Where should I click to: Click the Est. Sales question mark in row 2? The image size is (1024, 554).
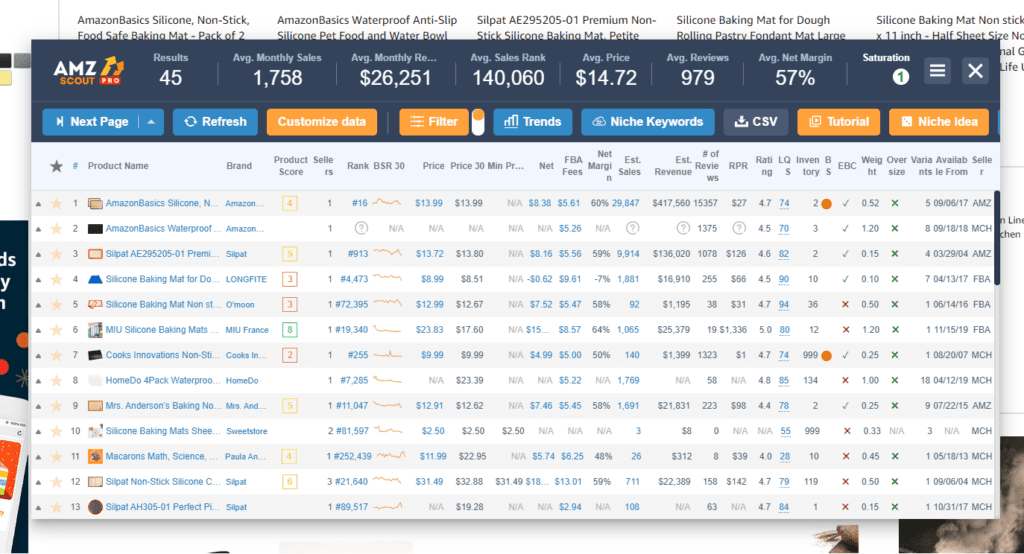coord(632,228)
